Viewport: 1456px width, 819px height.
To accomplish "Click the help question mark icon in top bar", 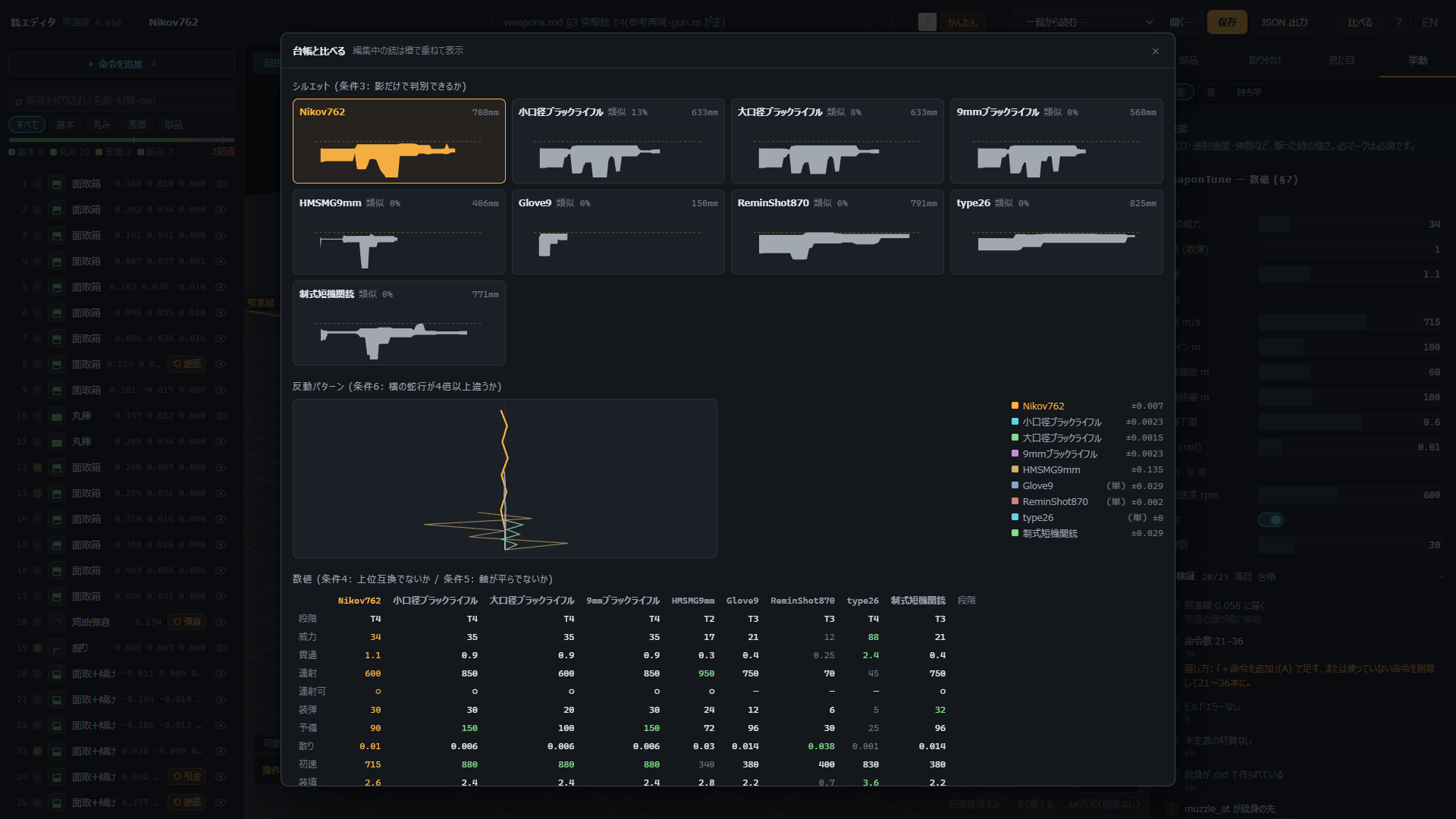I will [1398, 22].
